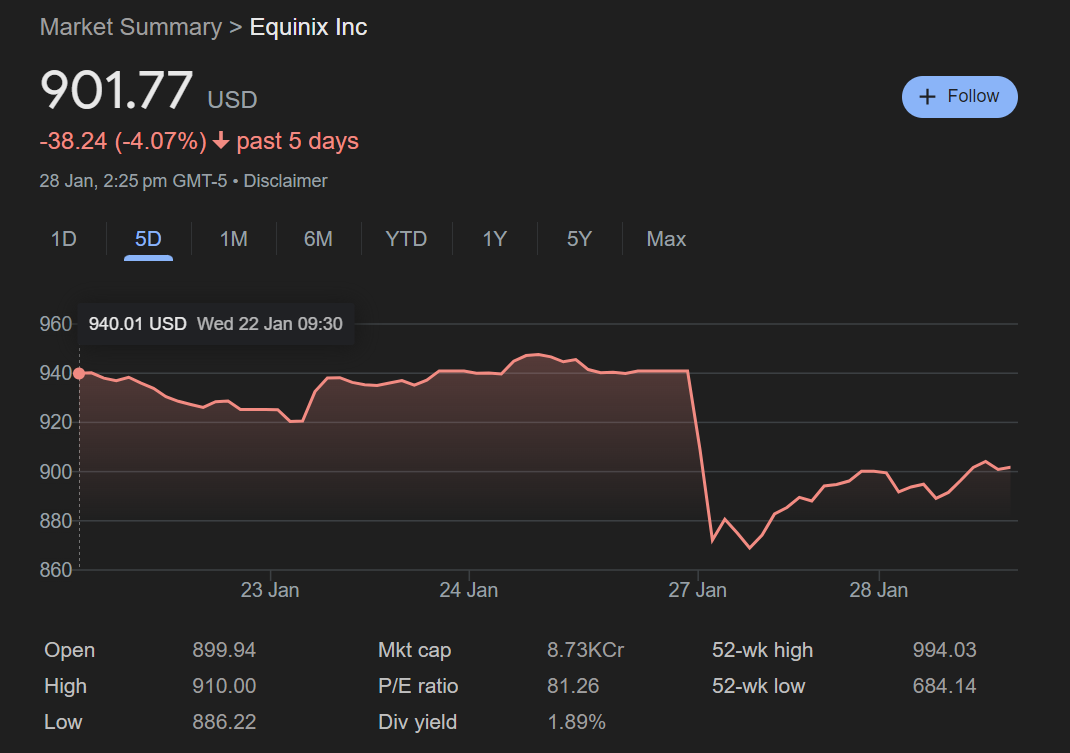Select the YTD time range
Image resolution: width=1070 pixels, height=753 pixels.
(406, 239)
